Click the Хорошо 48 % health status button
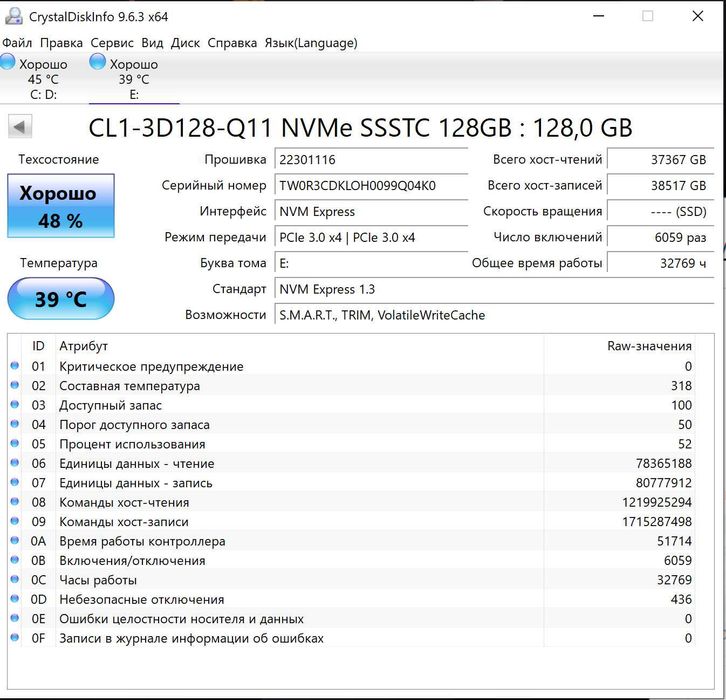This screenshot has width=726, height=700. [x=61, y=206]
